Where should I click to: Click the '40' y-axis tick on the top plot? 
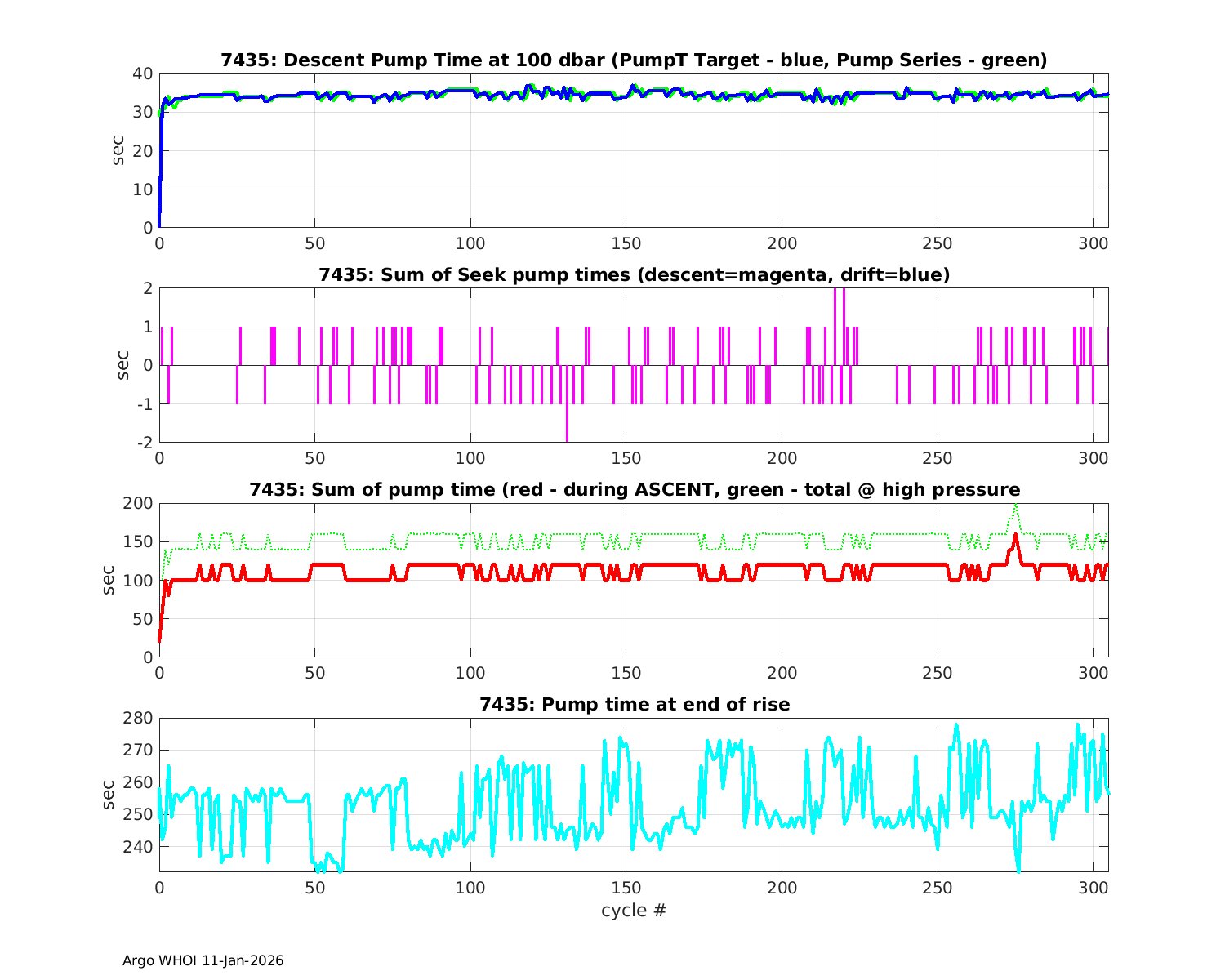(x=143, y=73)
